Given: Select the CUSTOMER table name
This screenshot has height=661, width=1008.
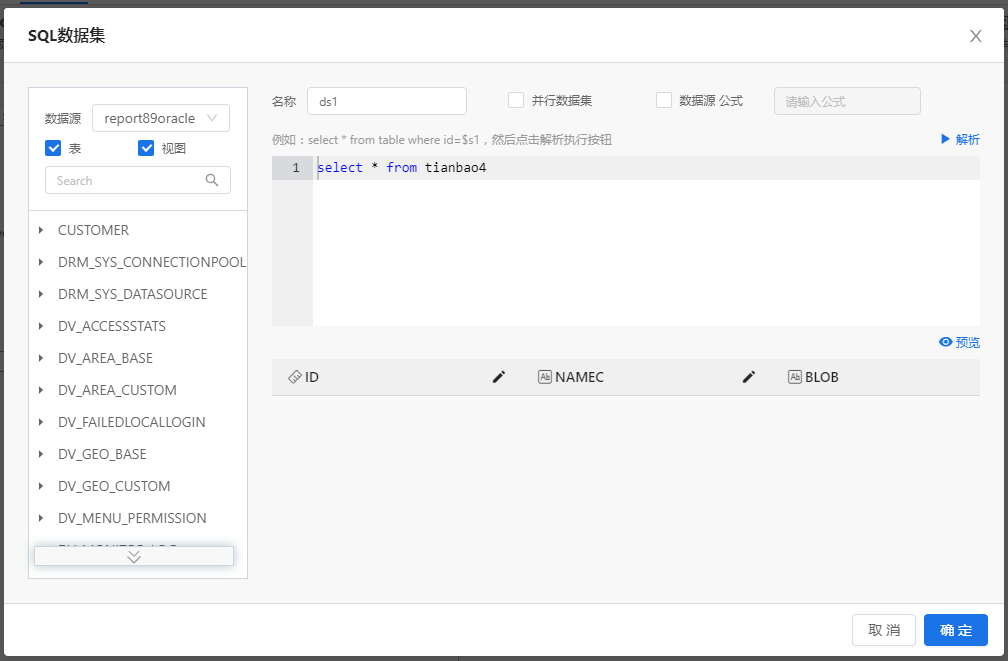Looking at the screenshot, I should (x=93, y=230).
